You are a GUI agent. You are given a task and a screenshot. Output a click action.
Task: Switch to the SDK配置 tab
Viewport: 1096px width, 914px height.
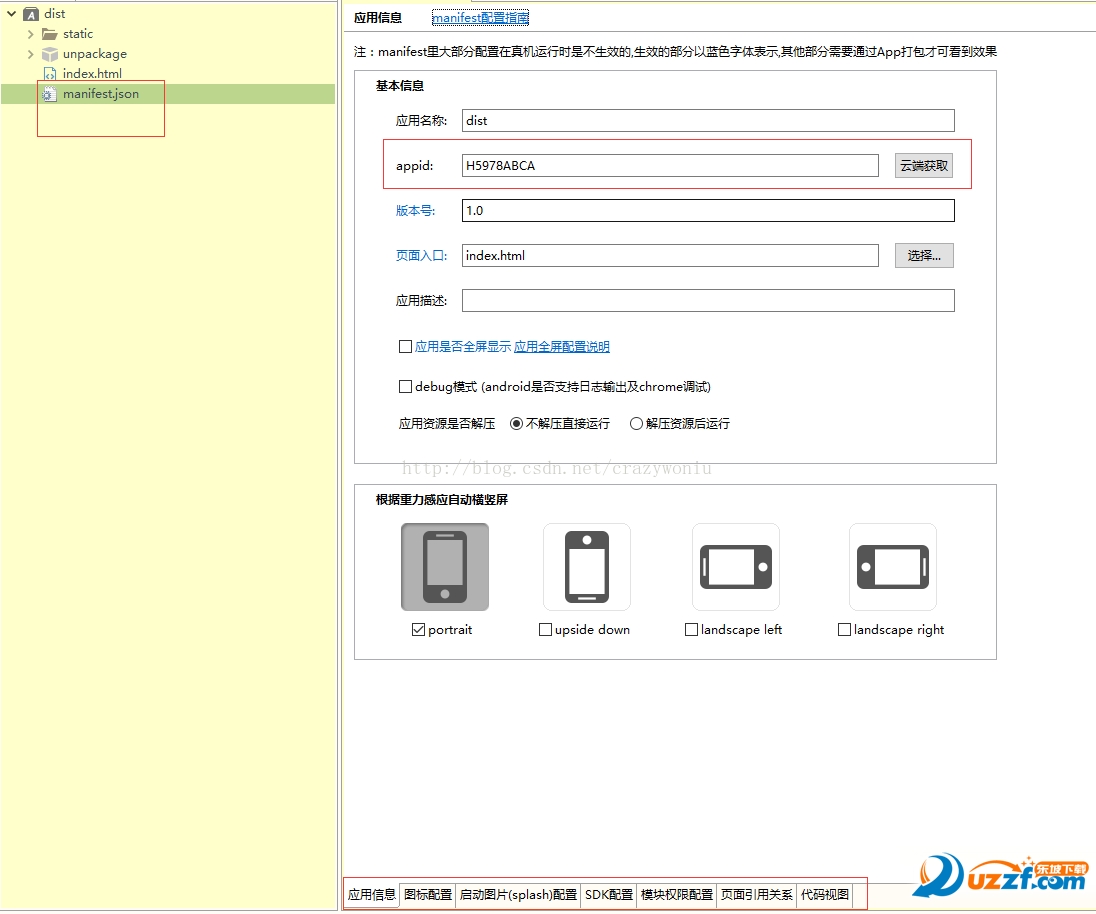pyautogui.click(x=608, y=895)
